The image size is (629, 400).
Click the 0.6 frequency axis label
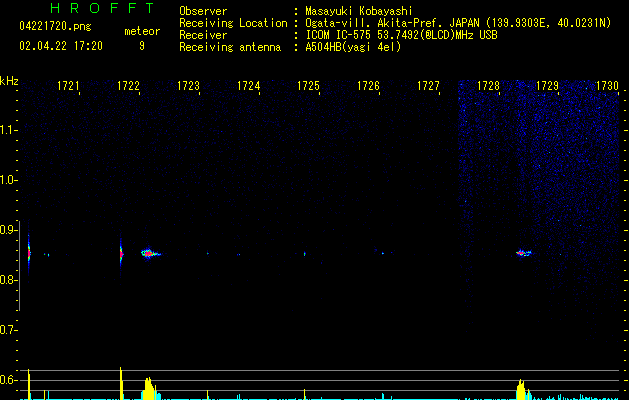[x=9, y=380]
